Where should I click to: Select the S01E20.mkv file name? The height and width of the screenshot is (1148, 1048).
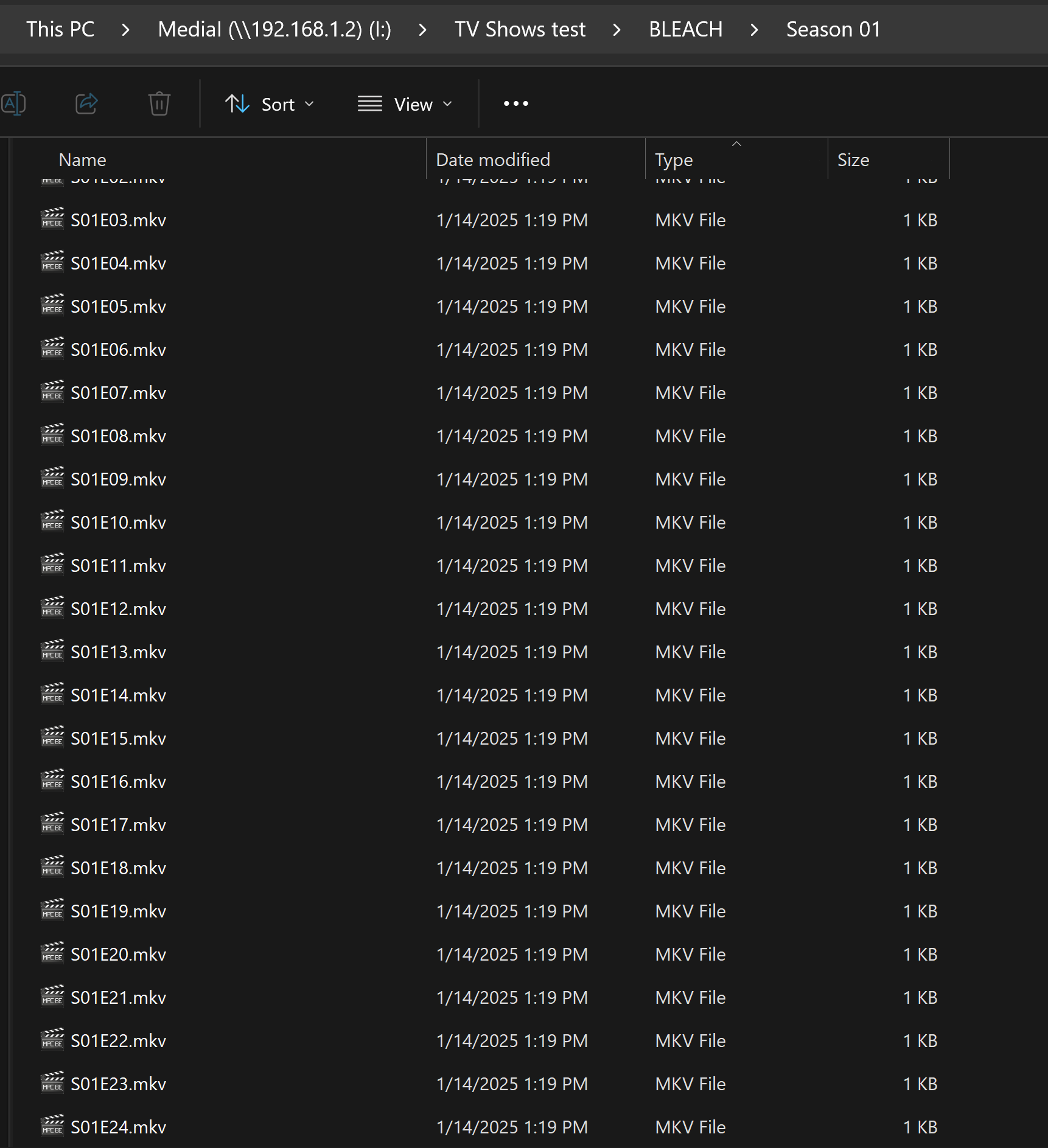(x=118, y=955)
